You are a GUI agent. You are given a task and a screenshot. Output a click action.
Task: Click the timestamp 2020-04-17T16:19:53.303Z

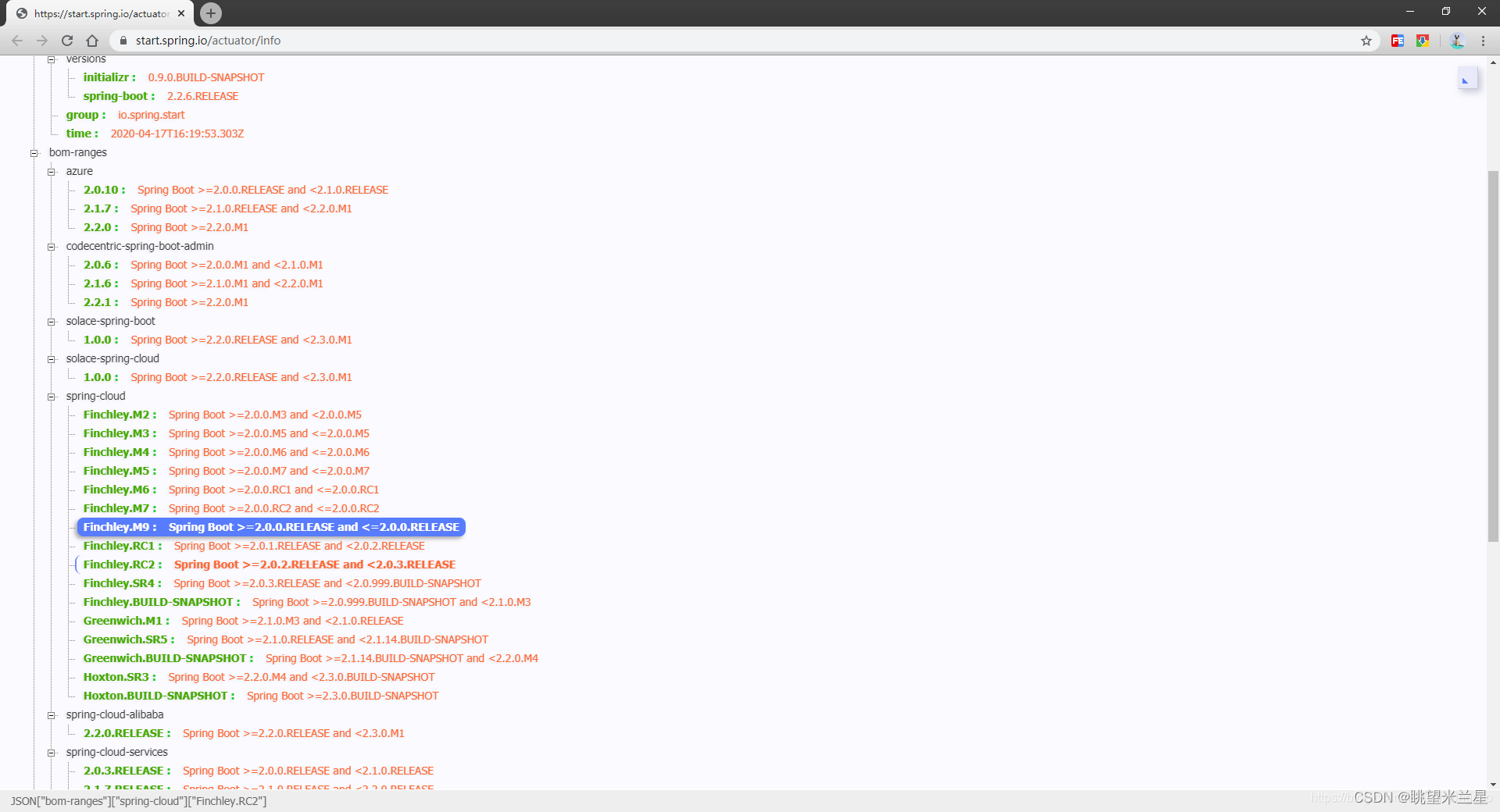[177, 134]
